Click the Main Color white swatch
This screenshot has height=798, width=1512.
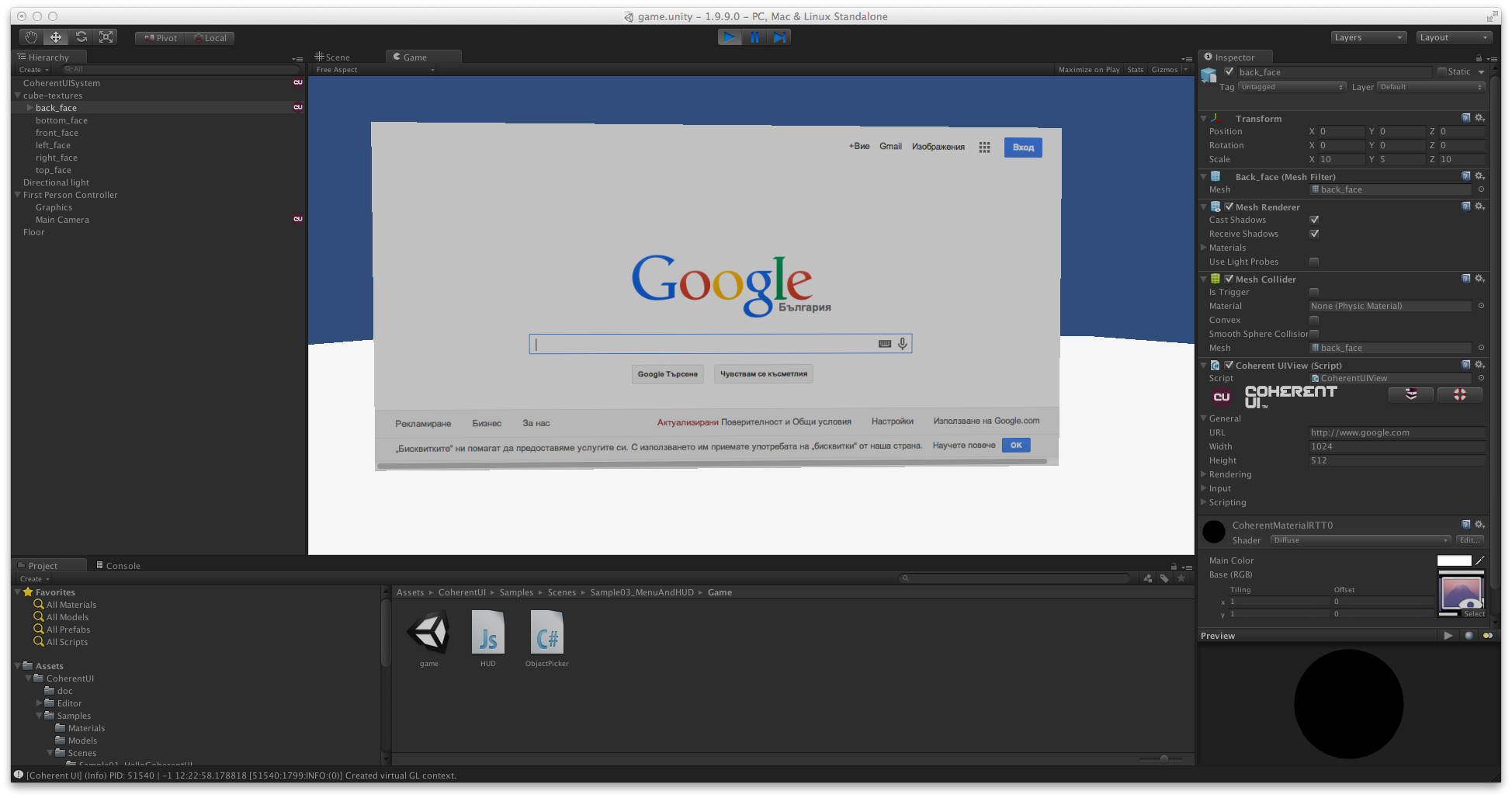click(1454, 560)
